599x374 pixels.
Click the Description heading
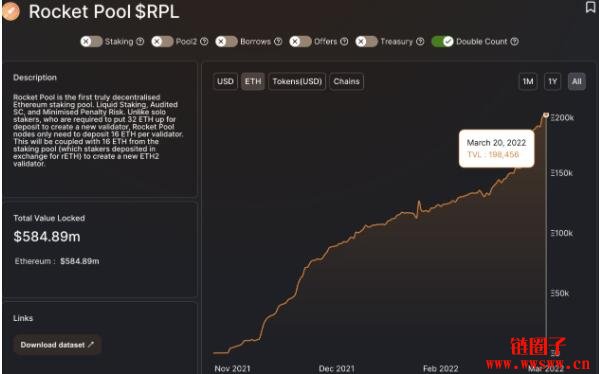click(35, 78)
